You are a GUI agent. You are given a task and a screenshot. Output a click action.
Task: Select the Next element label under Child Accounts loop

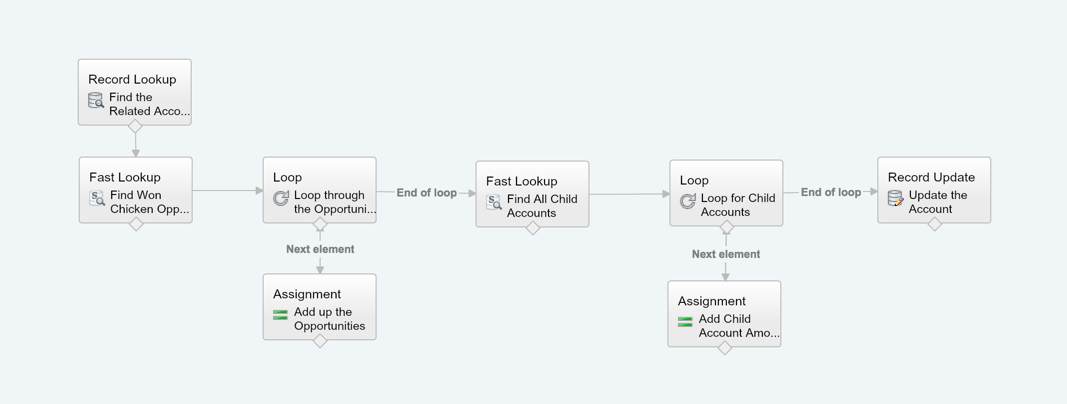pos(726,254)
